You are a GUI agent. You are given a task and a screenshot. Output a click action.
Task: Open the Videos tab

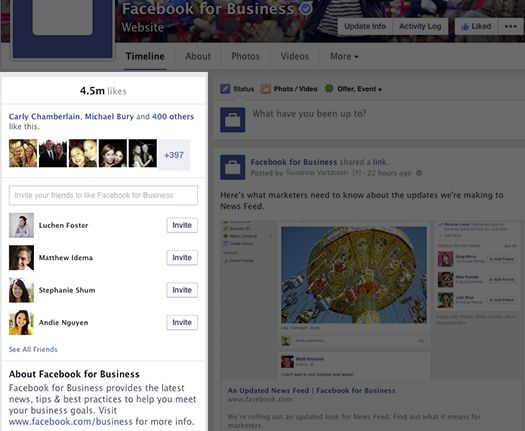[295, 56]
